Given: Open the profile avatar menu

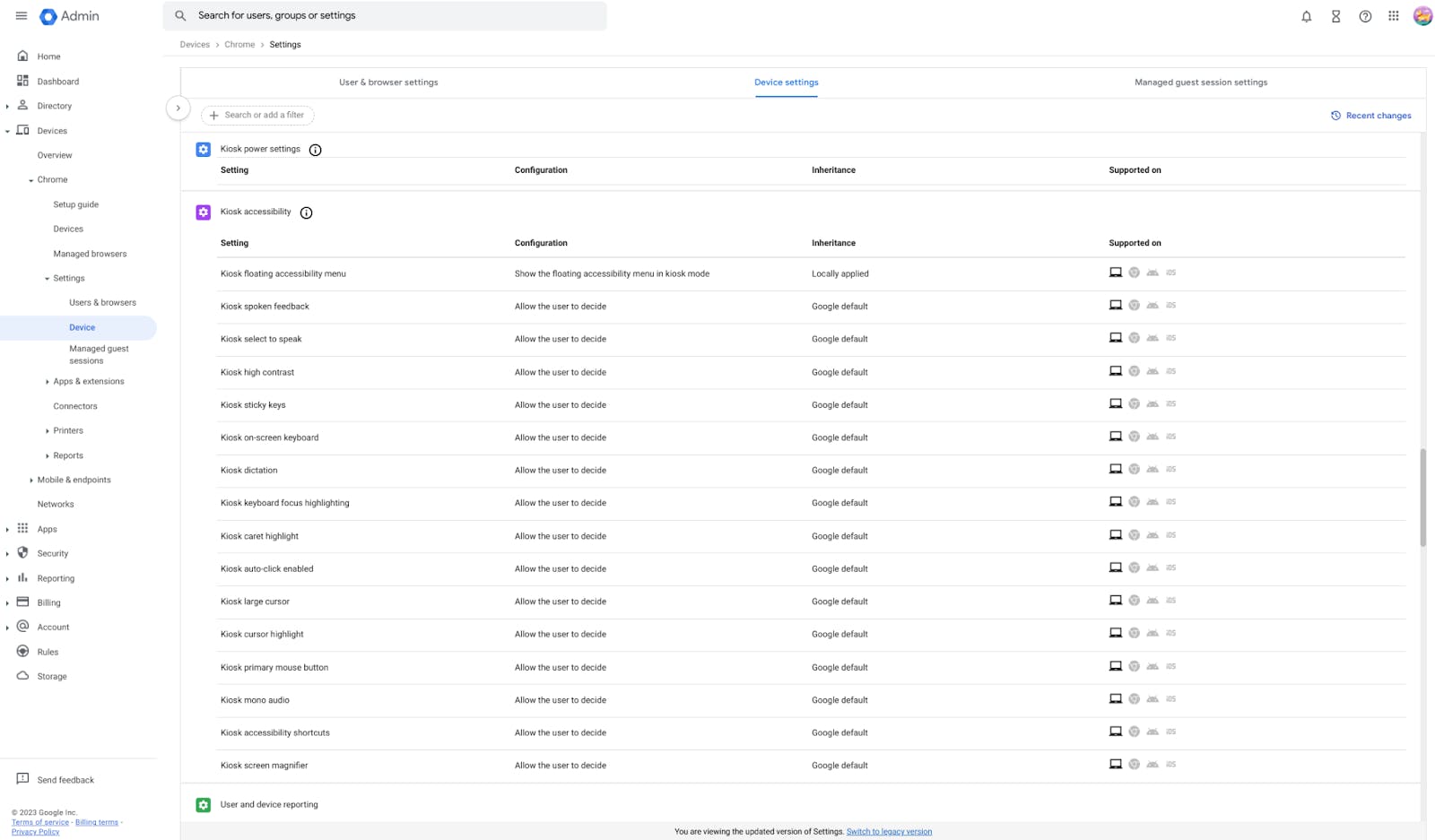Looking at the screenshot, I should click(1422, 15).
